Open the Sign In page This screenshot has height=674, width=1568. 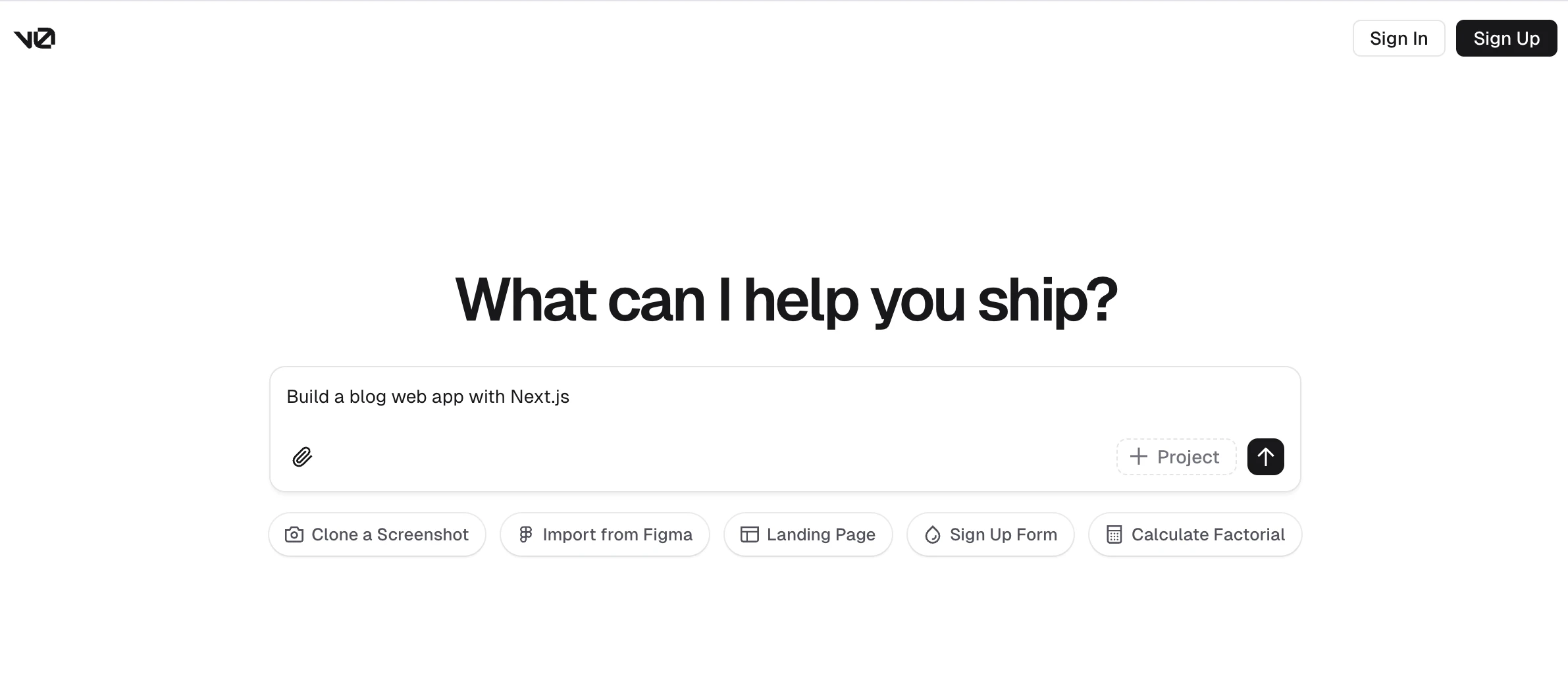point(1398,38)
